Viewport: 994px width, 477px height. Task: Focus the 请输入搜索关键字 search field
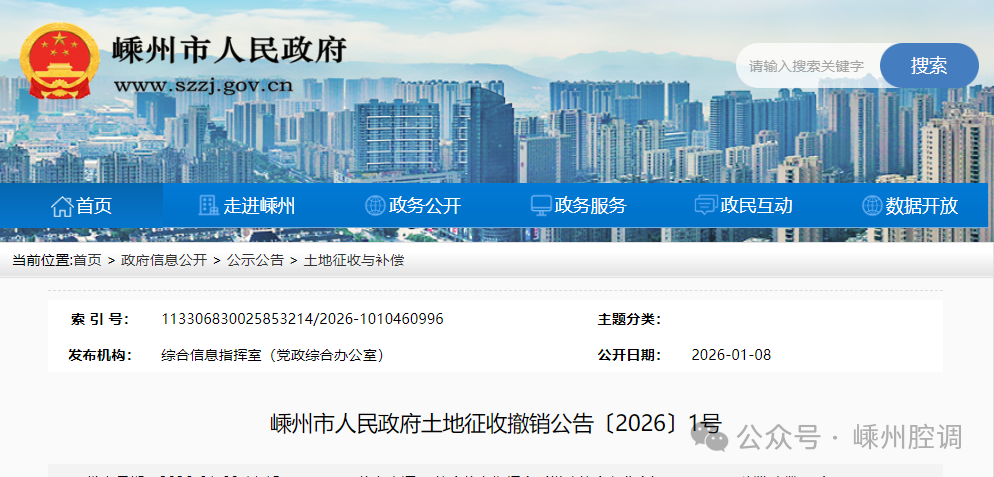(x=806, y=66)
